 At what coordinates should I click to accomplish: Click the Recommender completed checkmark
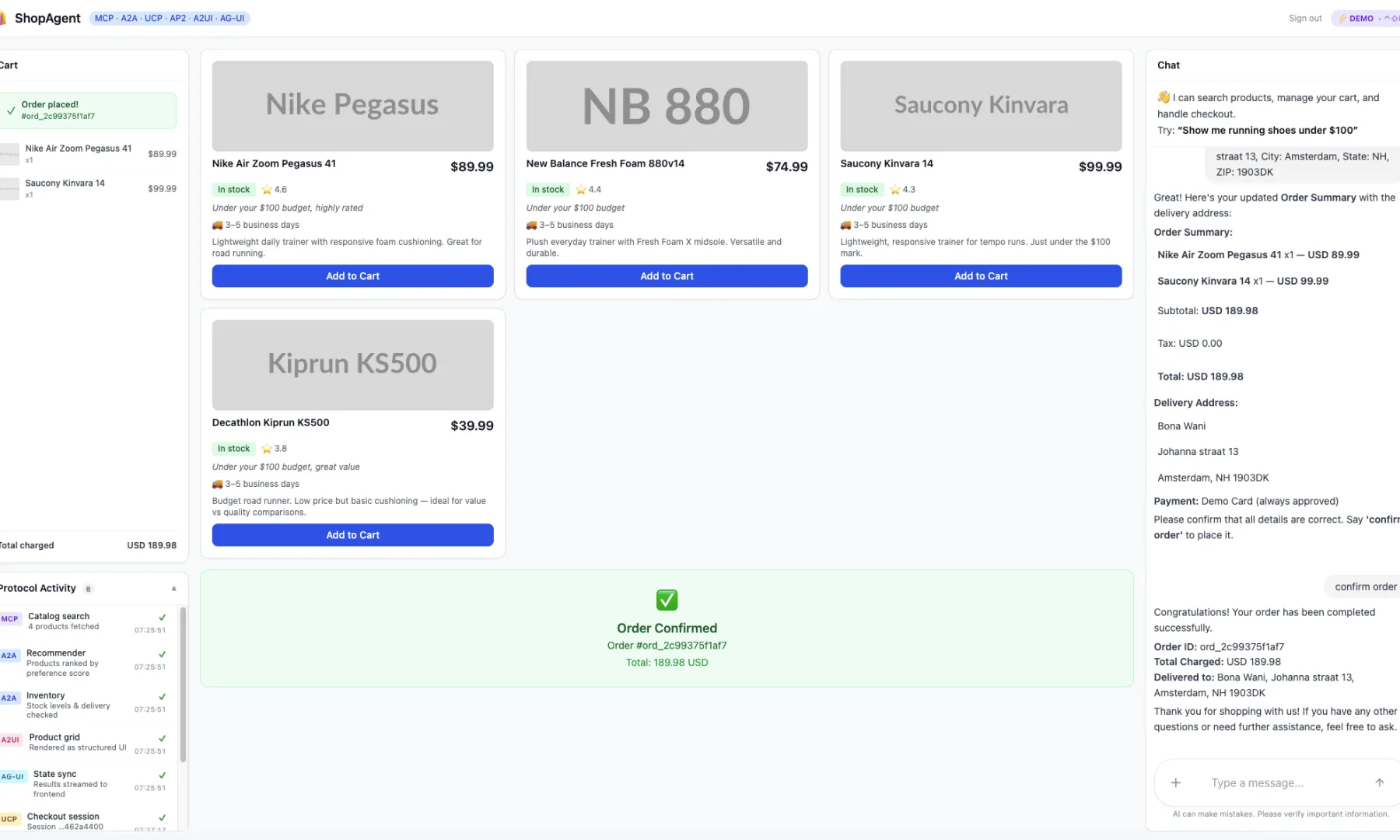click(x=162, y=654)
